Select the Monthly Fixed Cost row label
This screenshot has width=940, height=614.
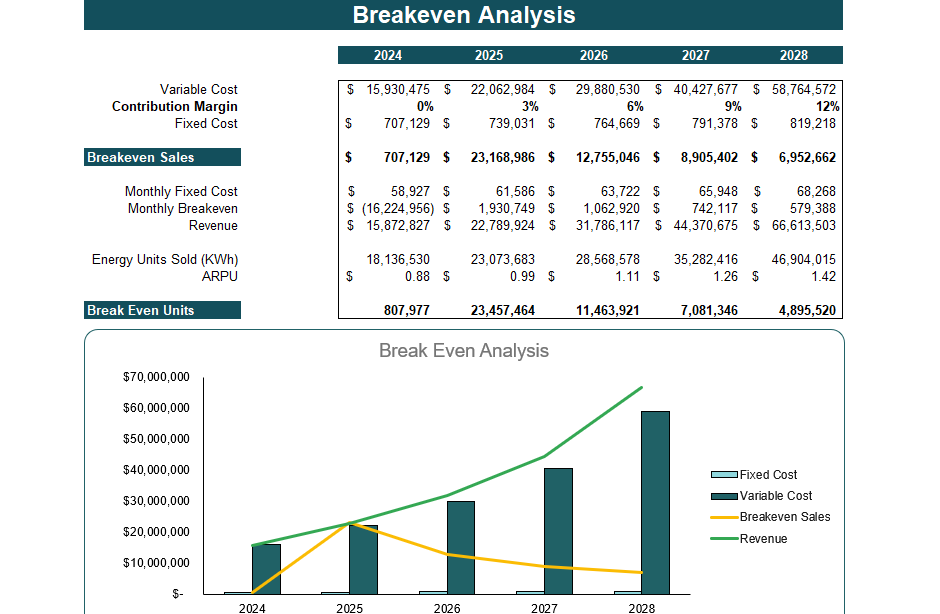click(180, 191)
